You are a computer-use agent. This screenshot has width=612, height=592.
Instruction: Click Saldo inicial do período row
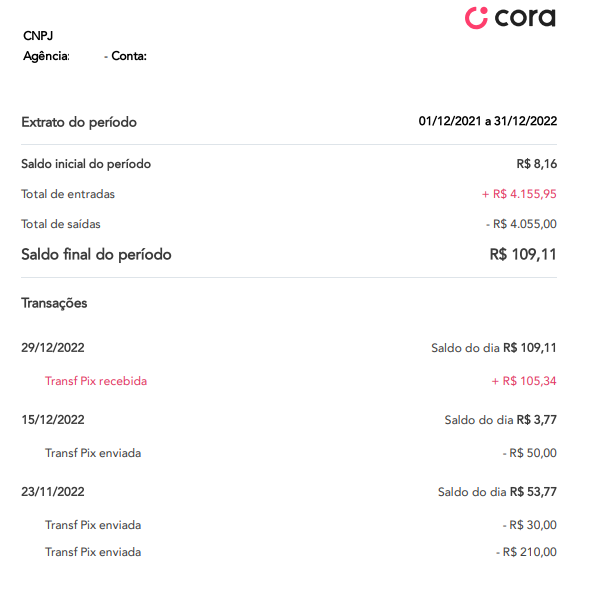pyautogui.click(x=289, y=164)
